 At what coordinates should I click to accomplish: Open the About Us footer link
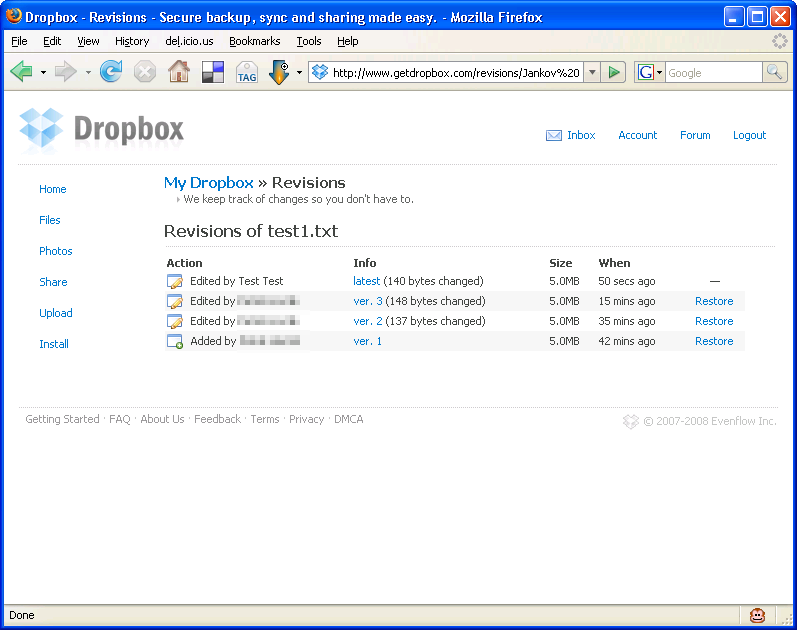pos(162,419)
